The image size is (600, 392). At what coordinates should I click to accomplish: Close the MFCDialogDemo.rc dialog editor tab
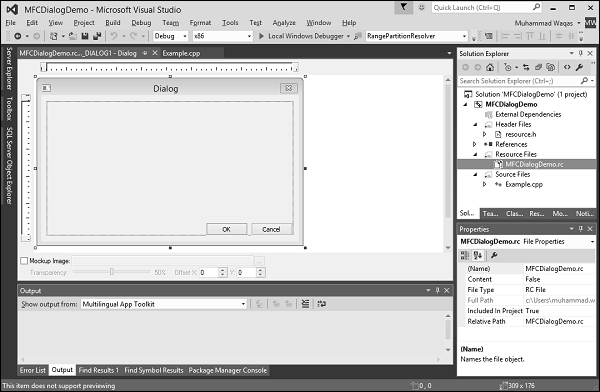click(155, 53)
